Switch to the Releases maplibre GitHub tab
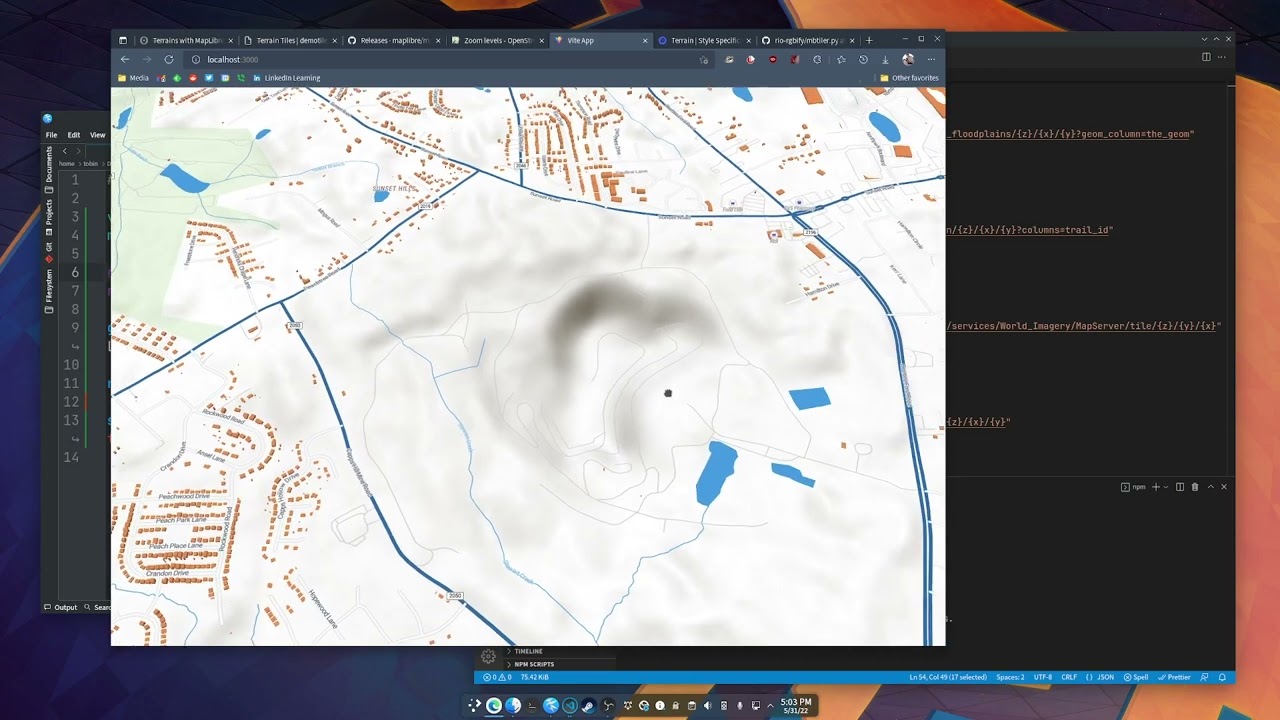The width and height of the screenshot is (1280, 720). [x=394, y=40]
